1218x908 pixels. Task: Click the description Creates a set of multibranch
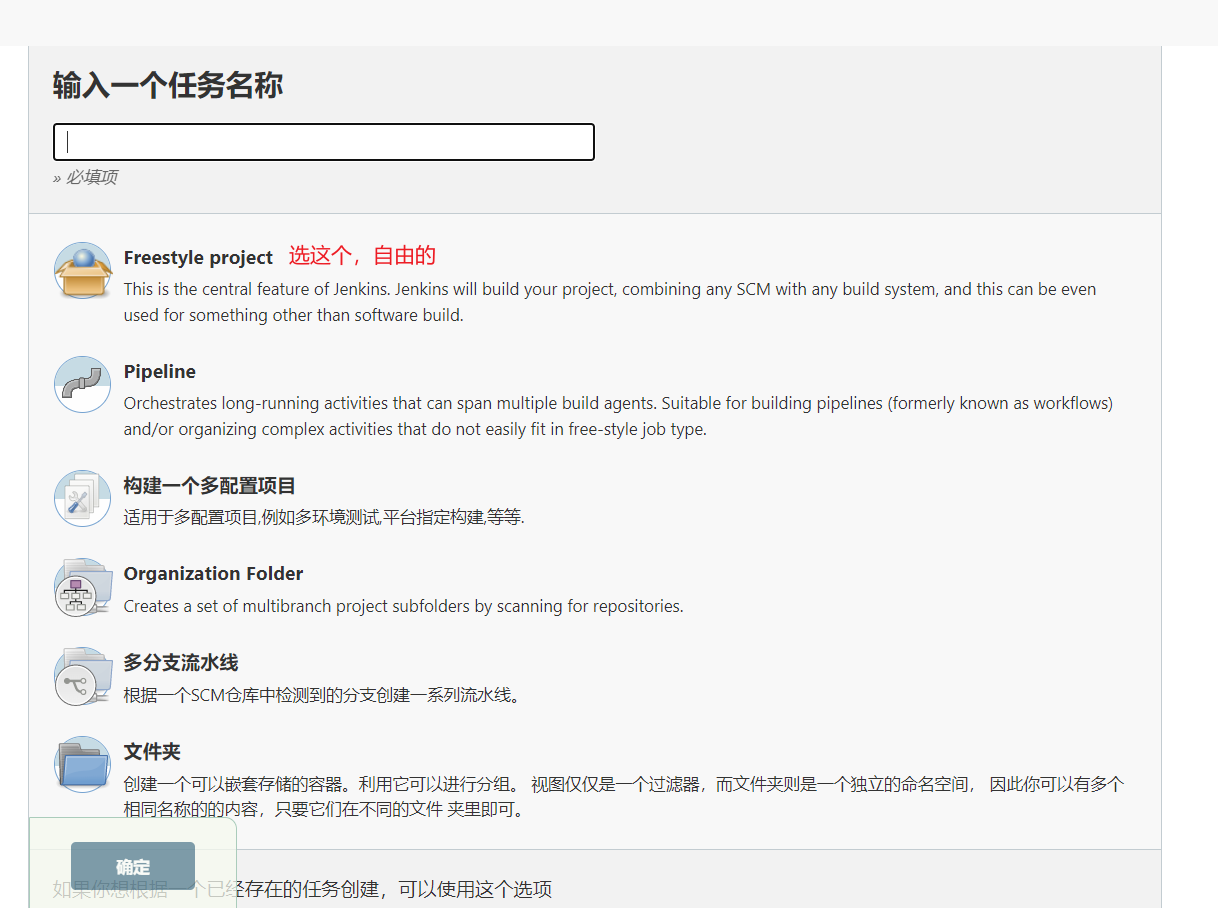[x=404, y=606]
